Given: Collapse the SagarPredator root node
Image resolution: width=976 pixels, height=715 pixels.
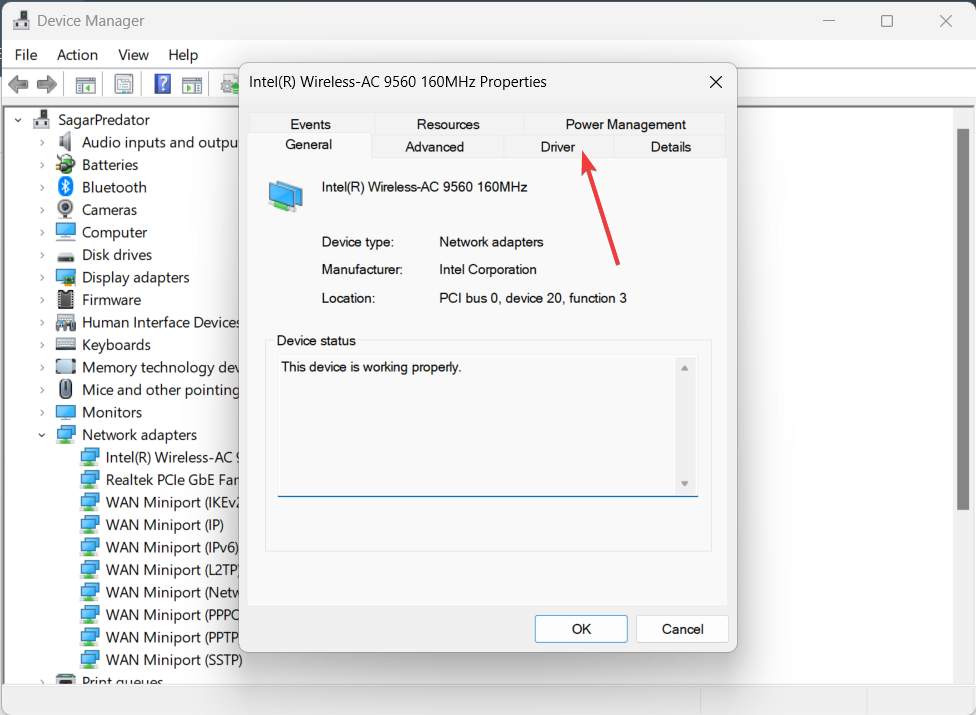Looking at the screenshot, I should [x=18, y=119].
